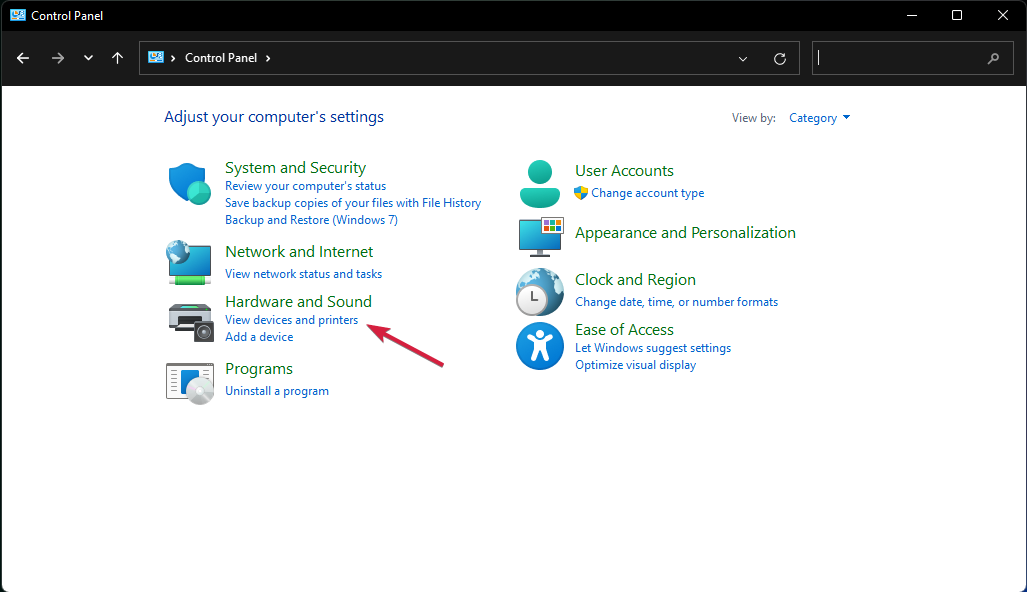
Task: Expand the chevron after Control Panel breadcrumb
Action: (x=268, y=58)
